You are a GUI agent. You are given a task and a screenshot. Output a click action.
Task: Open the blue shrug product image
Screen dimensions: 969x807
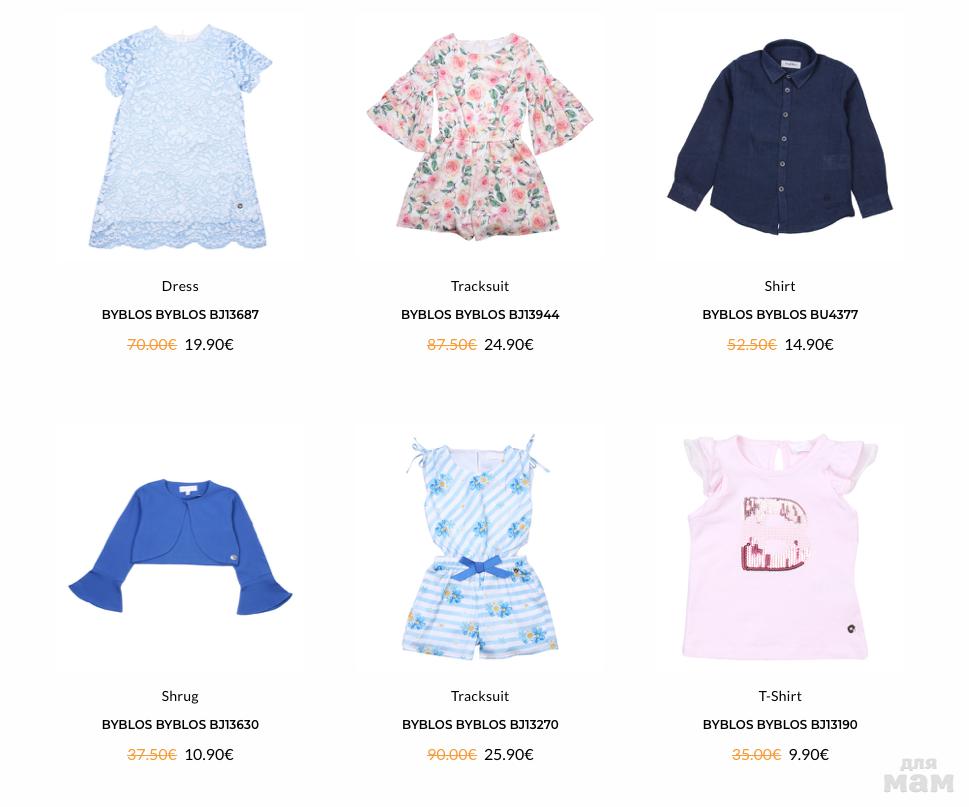[x=180, y=547]
